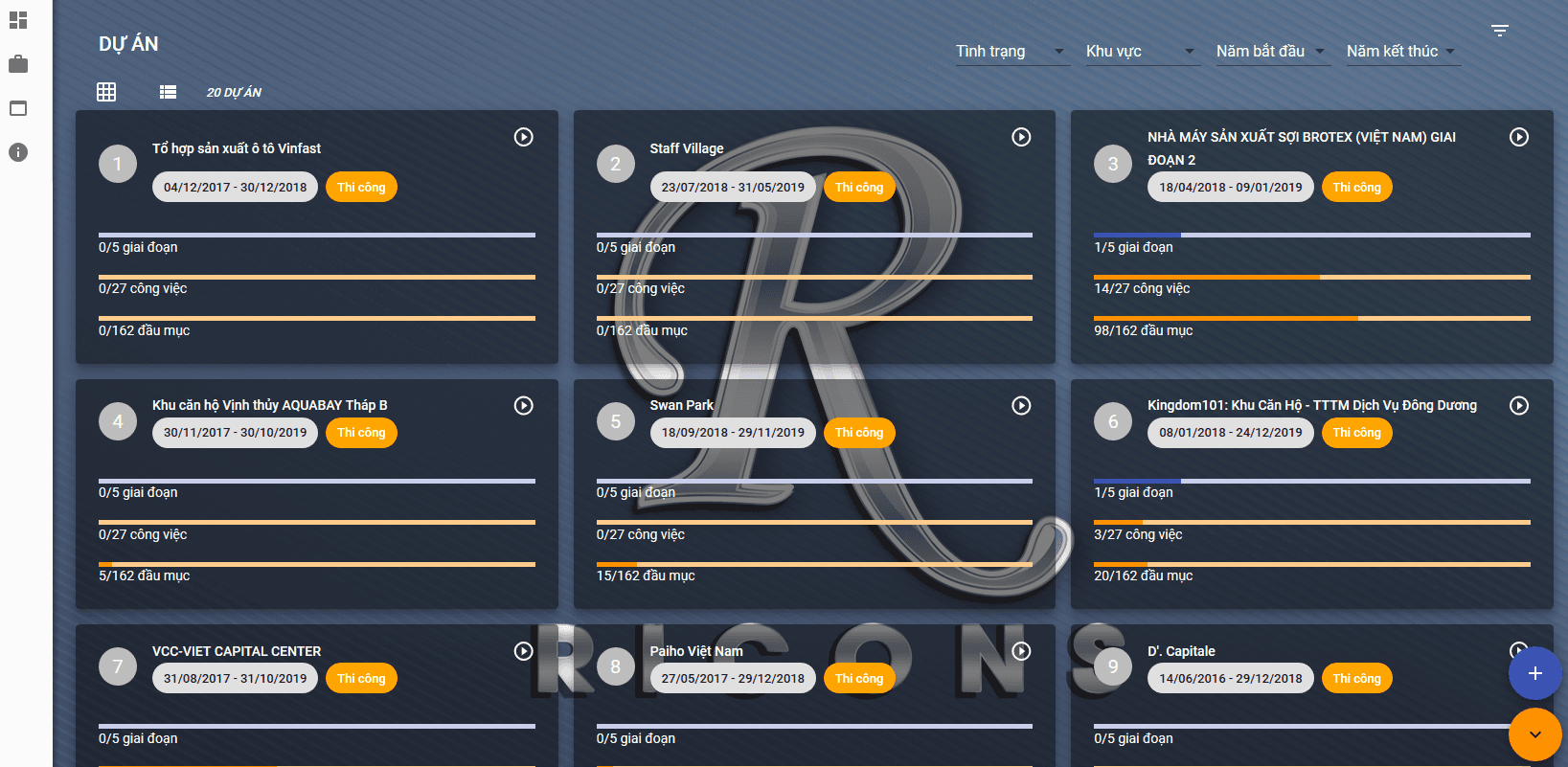Image resolution: width=1568 pixels, height=767 pixels.
Task: Click play icon on Swan Park card
Action: point(1021,405)
